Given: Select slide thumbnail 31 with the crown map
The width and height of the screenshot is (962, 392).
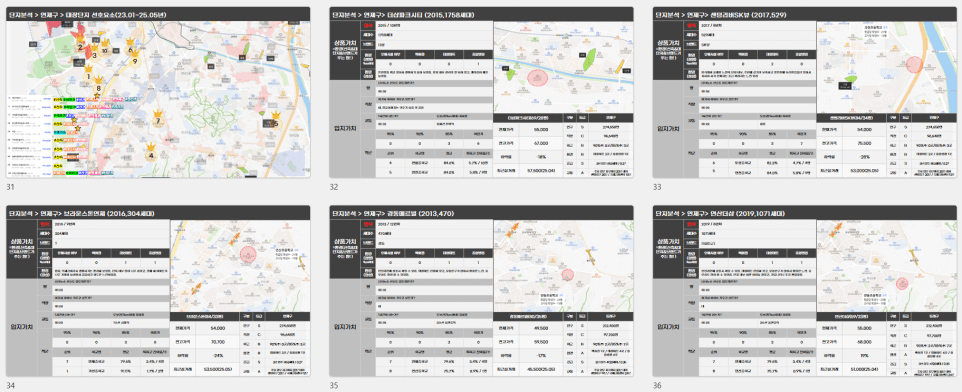Looking at the screenshot, I should click(x=158, y=93).
